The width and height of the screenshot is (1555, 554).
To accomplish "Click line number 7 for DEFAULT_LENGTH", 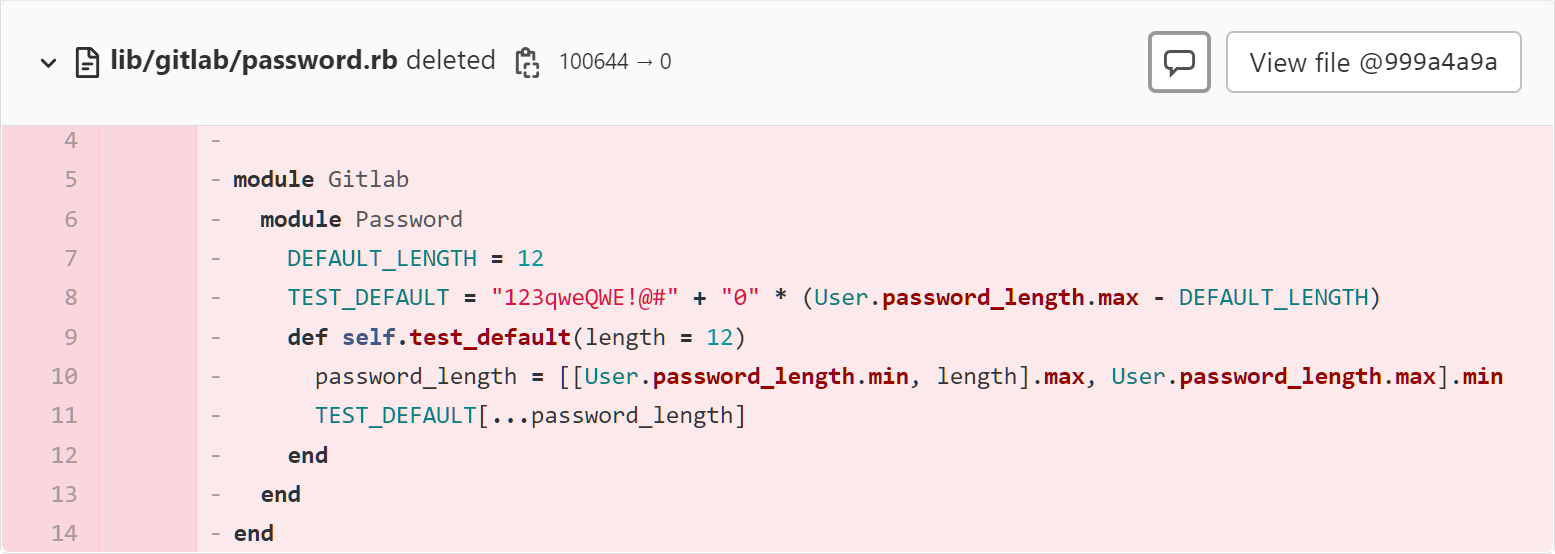I will pos(70,259).
